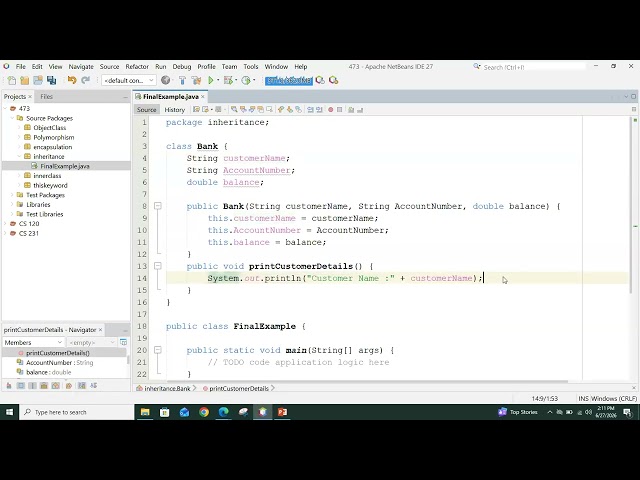The image size is (640, 480).
Task: Click the red macro recording icon in the editor toolbar
Action: pos(330,109)
